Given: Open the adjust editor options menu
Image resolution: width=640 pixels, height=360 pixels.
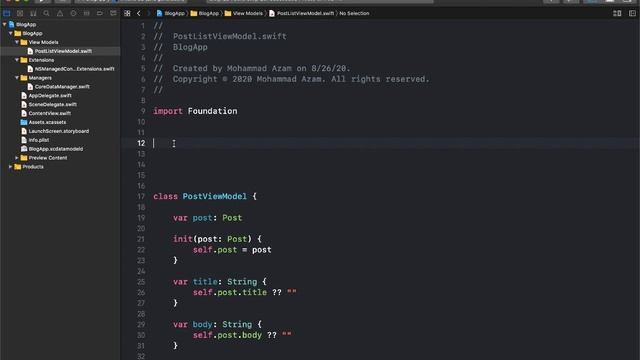Looking at the screenshot, I should coord(617,13).
